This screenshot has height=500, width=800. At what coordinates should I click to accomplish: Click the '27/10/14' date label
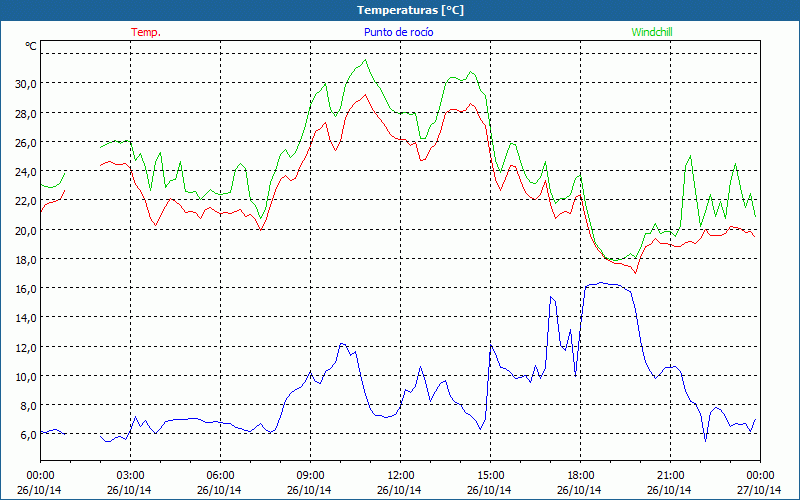pyautogui.click(x=759, y=490)
